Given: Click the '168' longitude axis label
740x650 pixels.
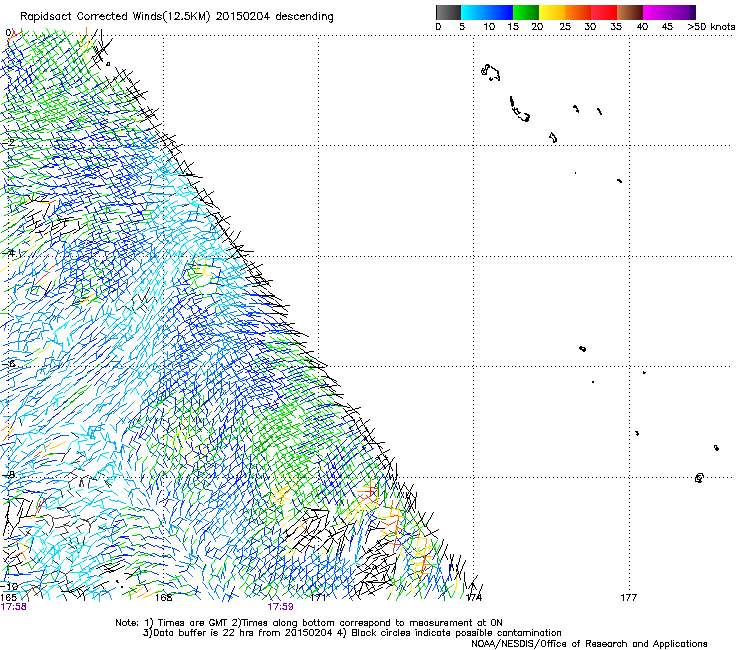Looking at the screenshot, I should point(164,598).
